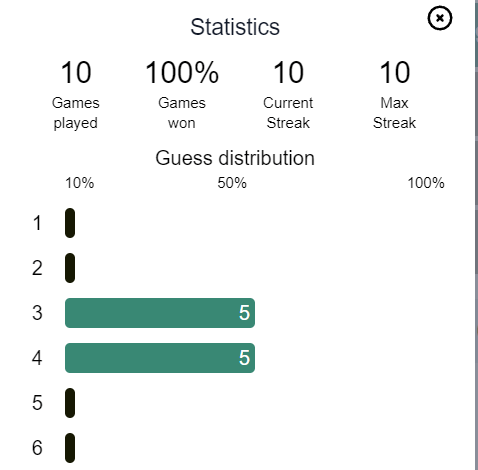The height and width of the screenshot is (470, 478).
Task: Click the row label number 6
Action: (x=37, y=448)
